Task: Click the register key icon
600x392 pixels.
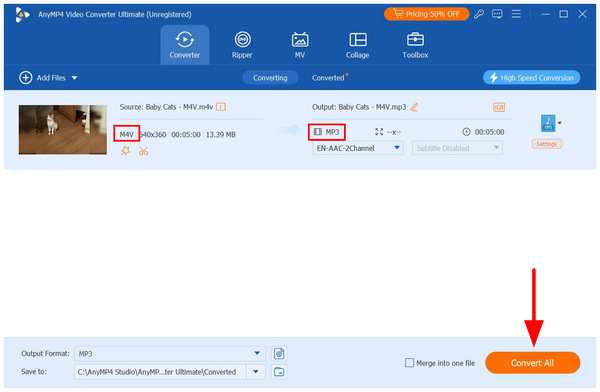Action: coord(479,14)
